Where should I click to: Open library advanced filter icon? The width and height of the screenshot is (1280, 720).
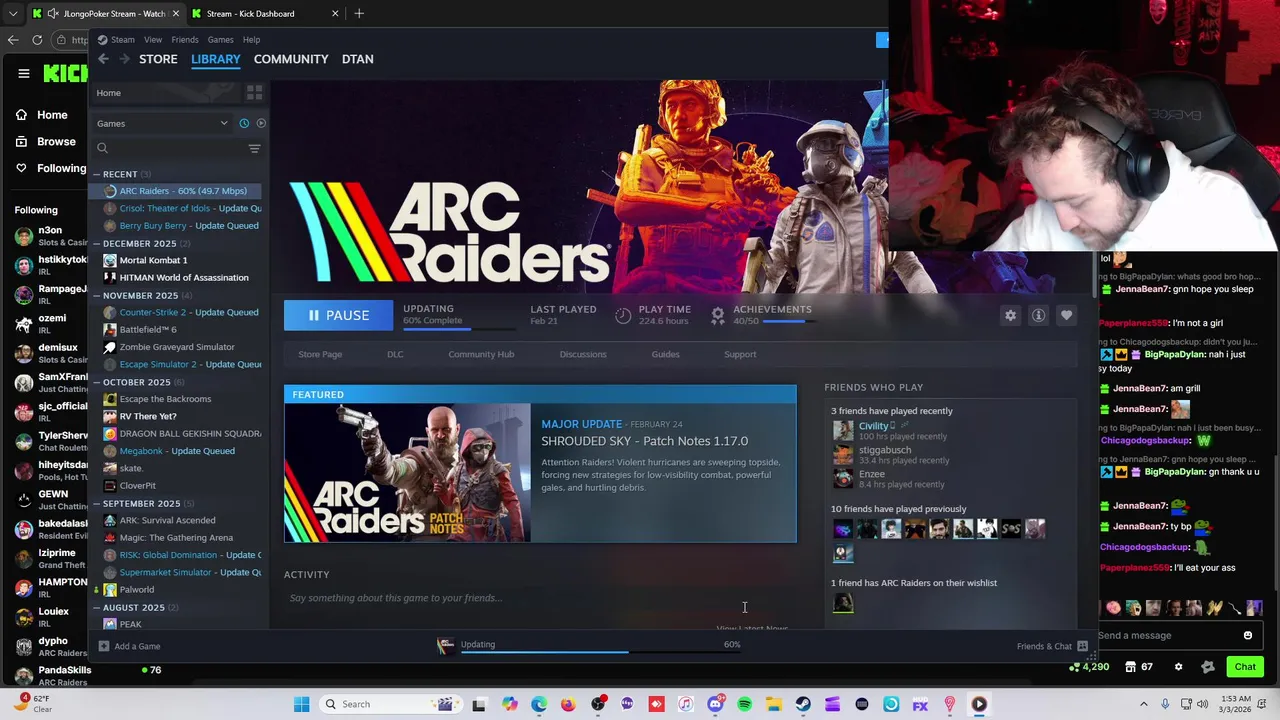pos(254,148)
